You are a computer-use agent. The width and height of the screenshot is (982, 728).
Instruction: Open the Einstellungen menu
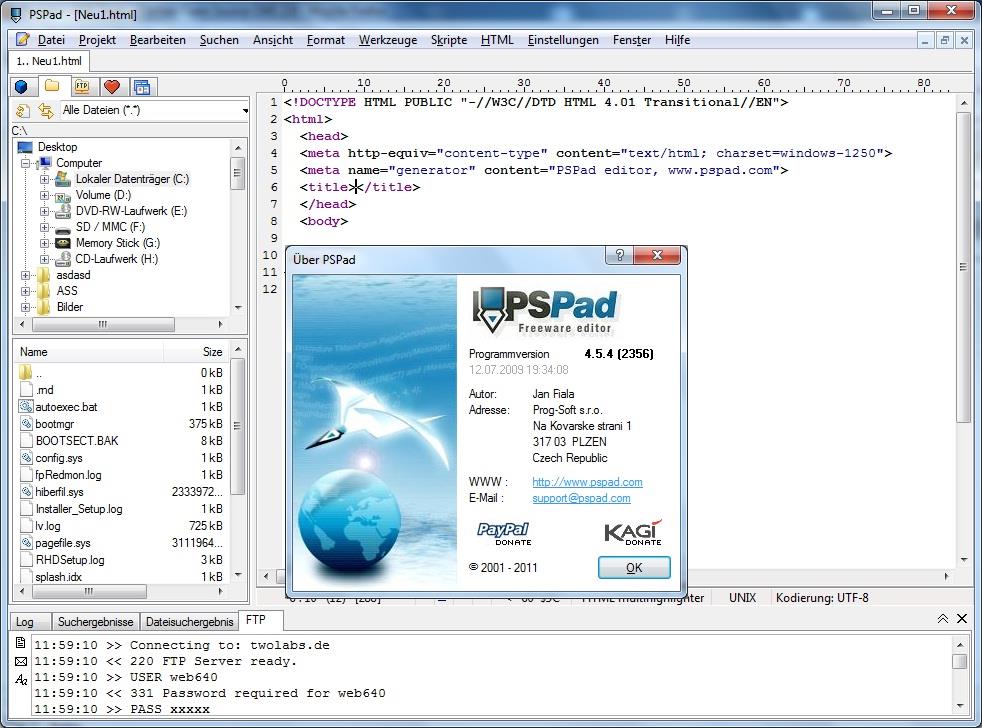(563, 40)
